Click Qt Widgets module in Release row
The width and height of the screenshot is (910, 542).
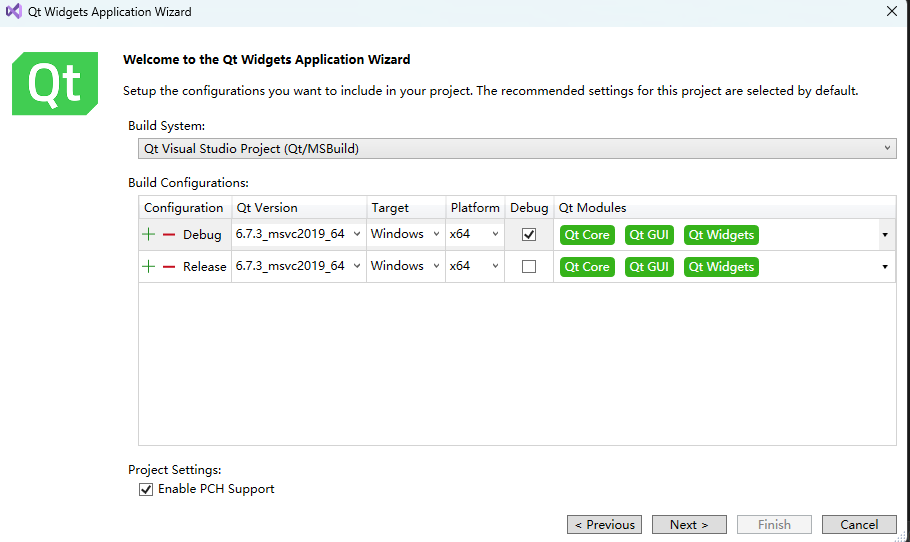[721, 267]
